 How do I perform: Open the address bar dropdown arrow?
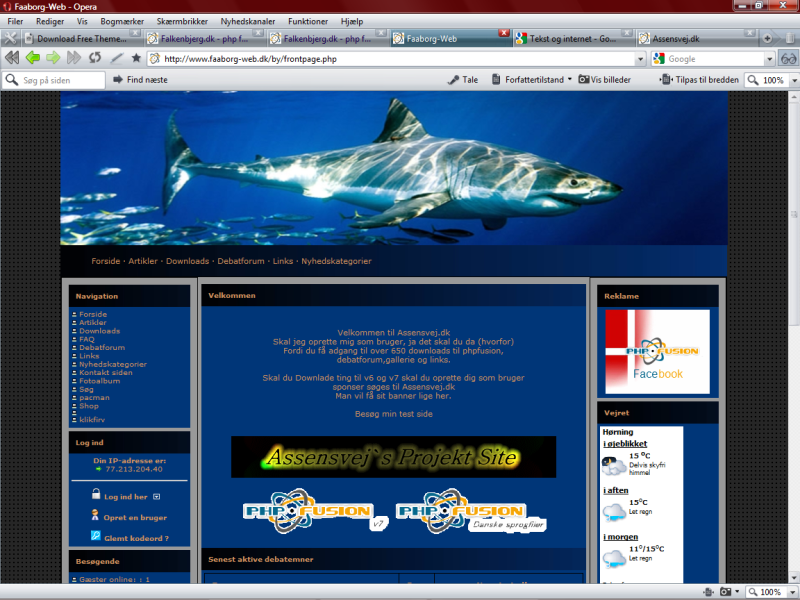(640, 59)
